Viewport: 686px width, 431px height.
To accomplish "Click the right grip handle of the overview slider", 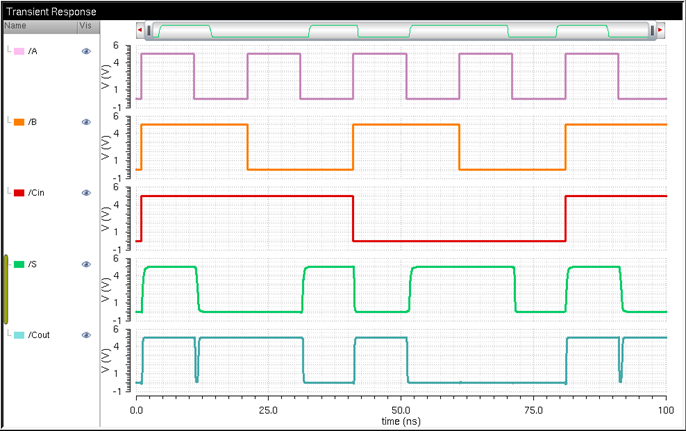I will coord(652,31).
